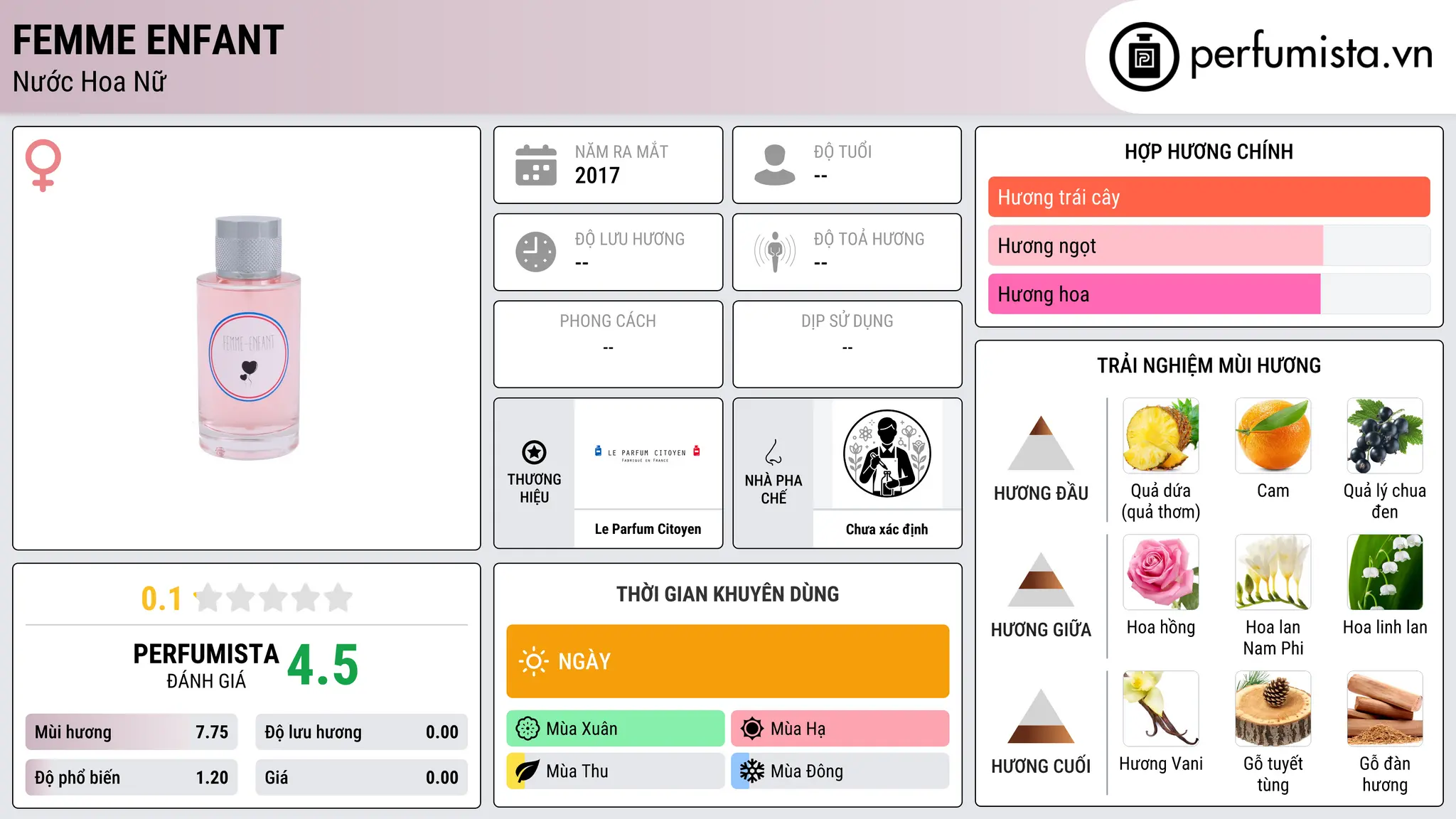Click the Trải nghiệm mùi hương heading

click(x=1209, y=365)
